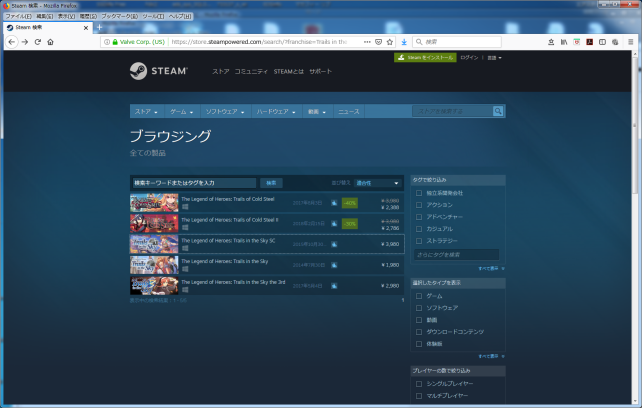Image resolution: width=642 pixels, height=408 pixels.
Task: Reload the current page
Action: click(x=38, y=42)
